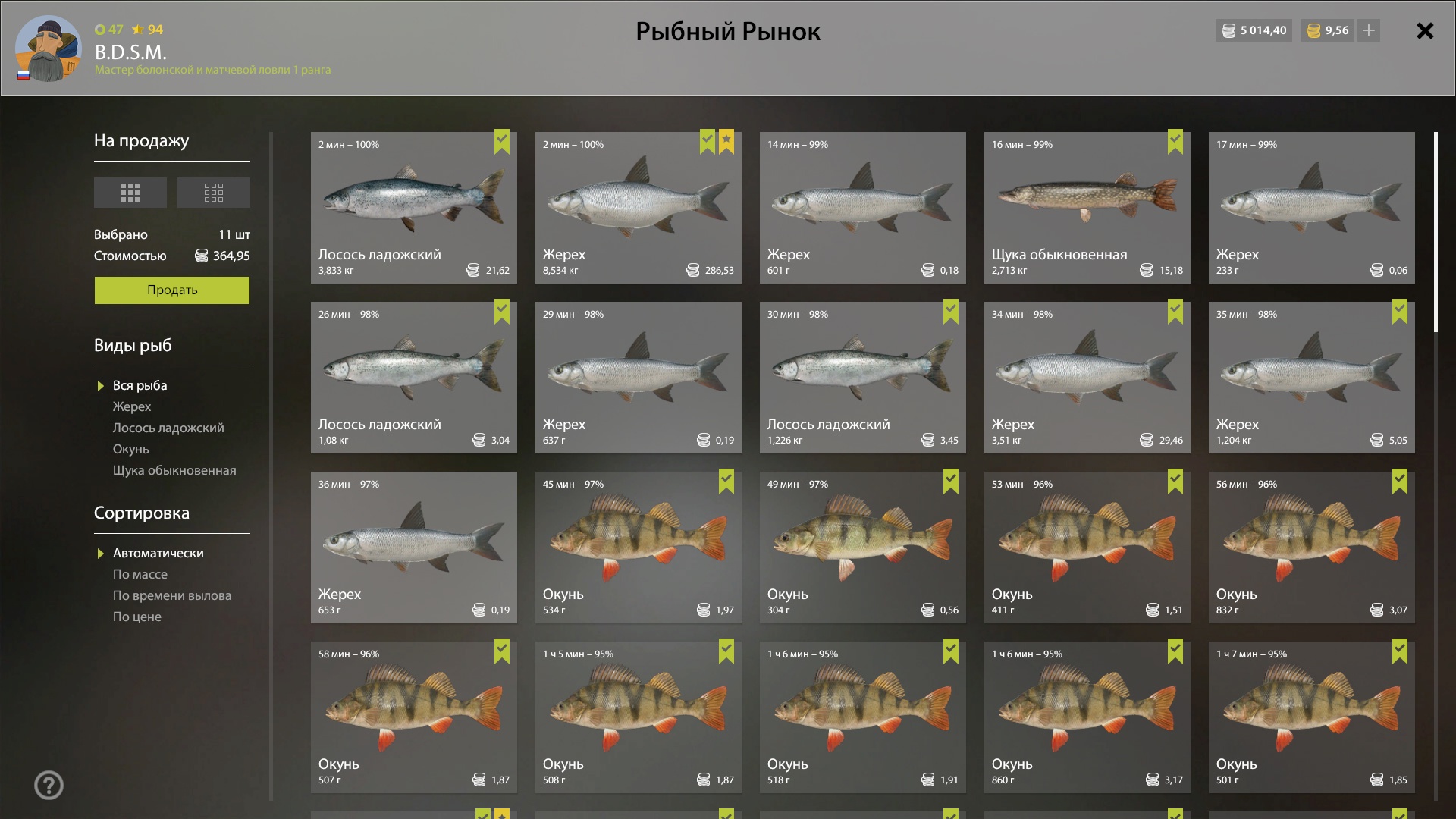Switch to the large grid view icon
The width and height of the screenshot is (1456, 819).
(130, 193)
